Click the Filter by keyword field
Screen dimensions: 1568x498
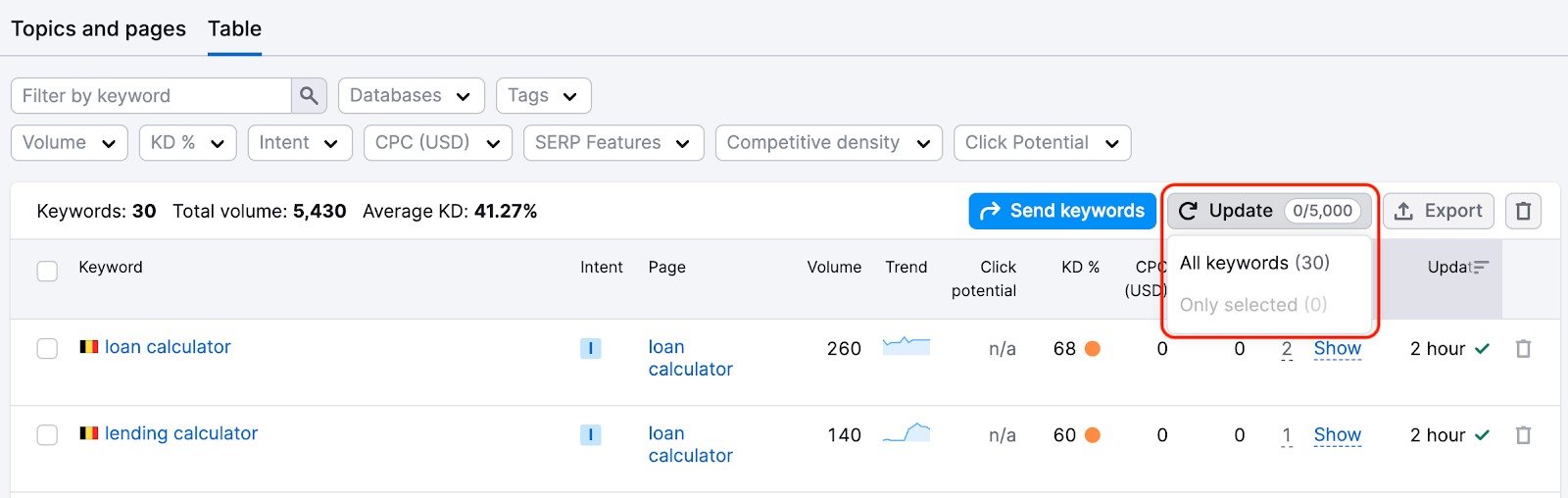pos(151,96)
